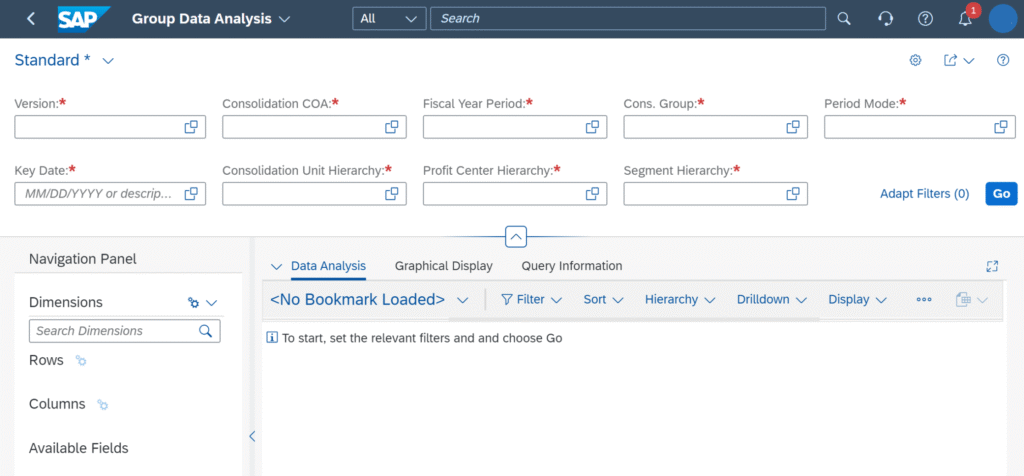
Task: Open the table export icon in toolbar
Action: [x=963, y=300]
